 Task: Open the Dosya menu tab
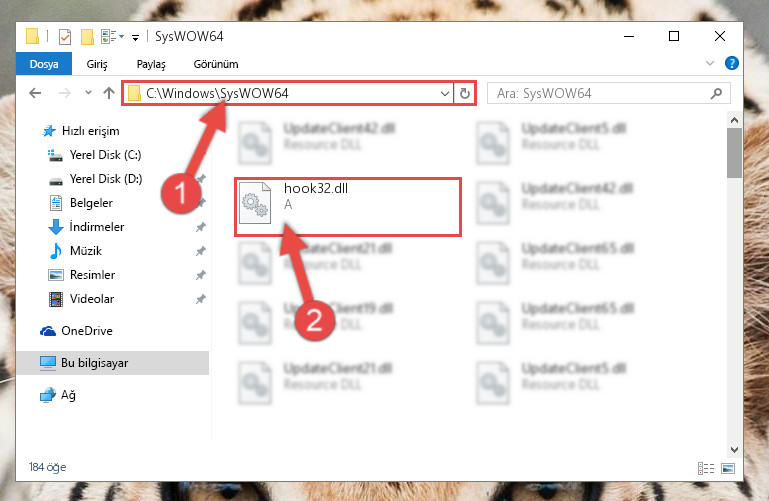[44, 64]
